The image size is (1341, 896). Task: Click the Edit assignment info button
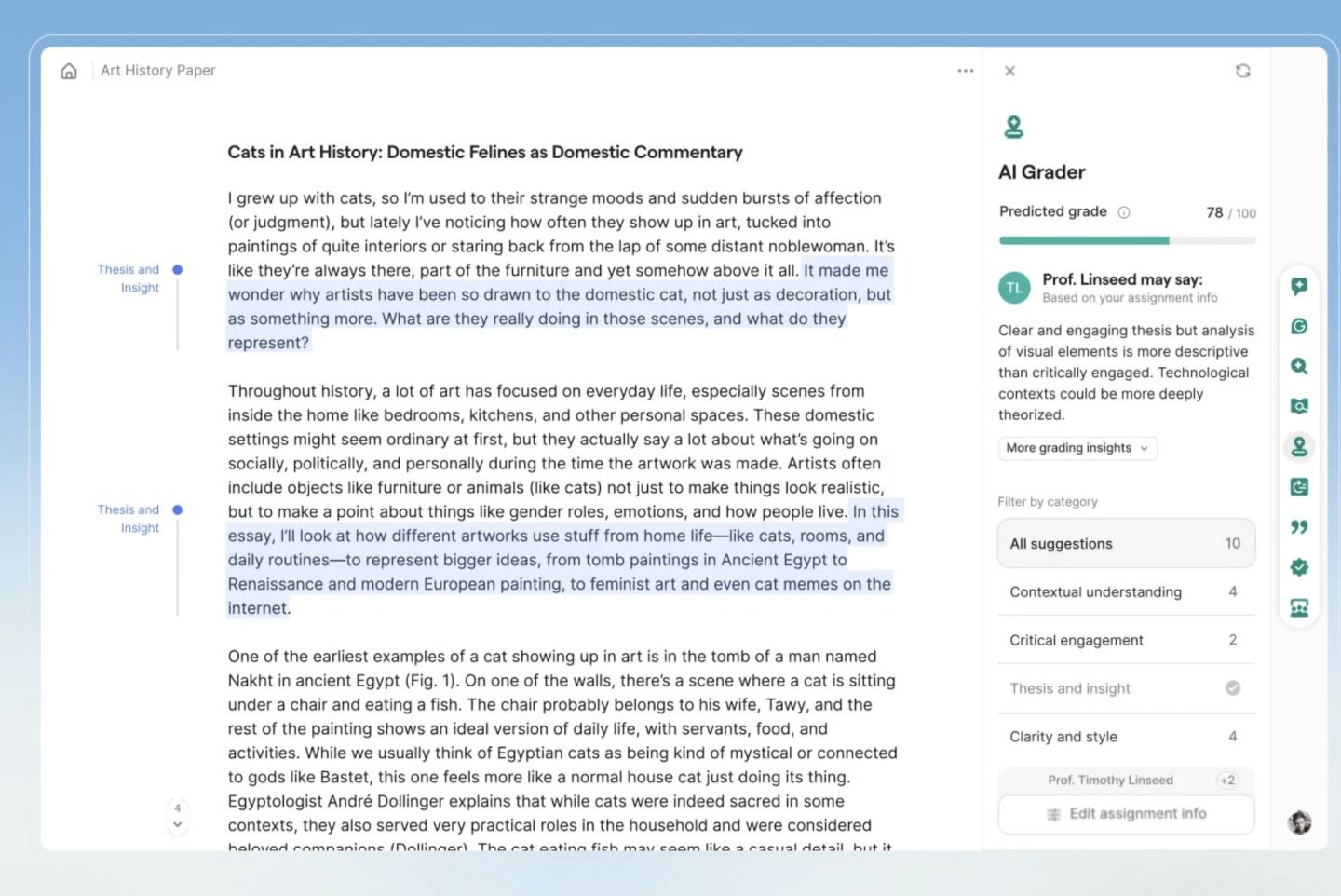pyautogui.click(x=1126, y=813)
